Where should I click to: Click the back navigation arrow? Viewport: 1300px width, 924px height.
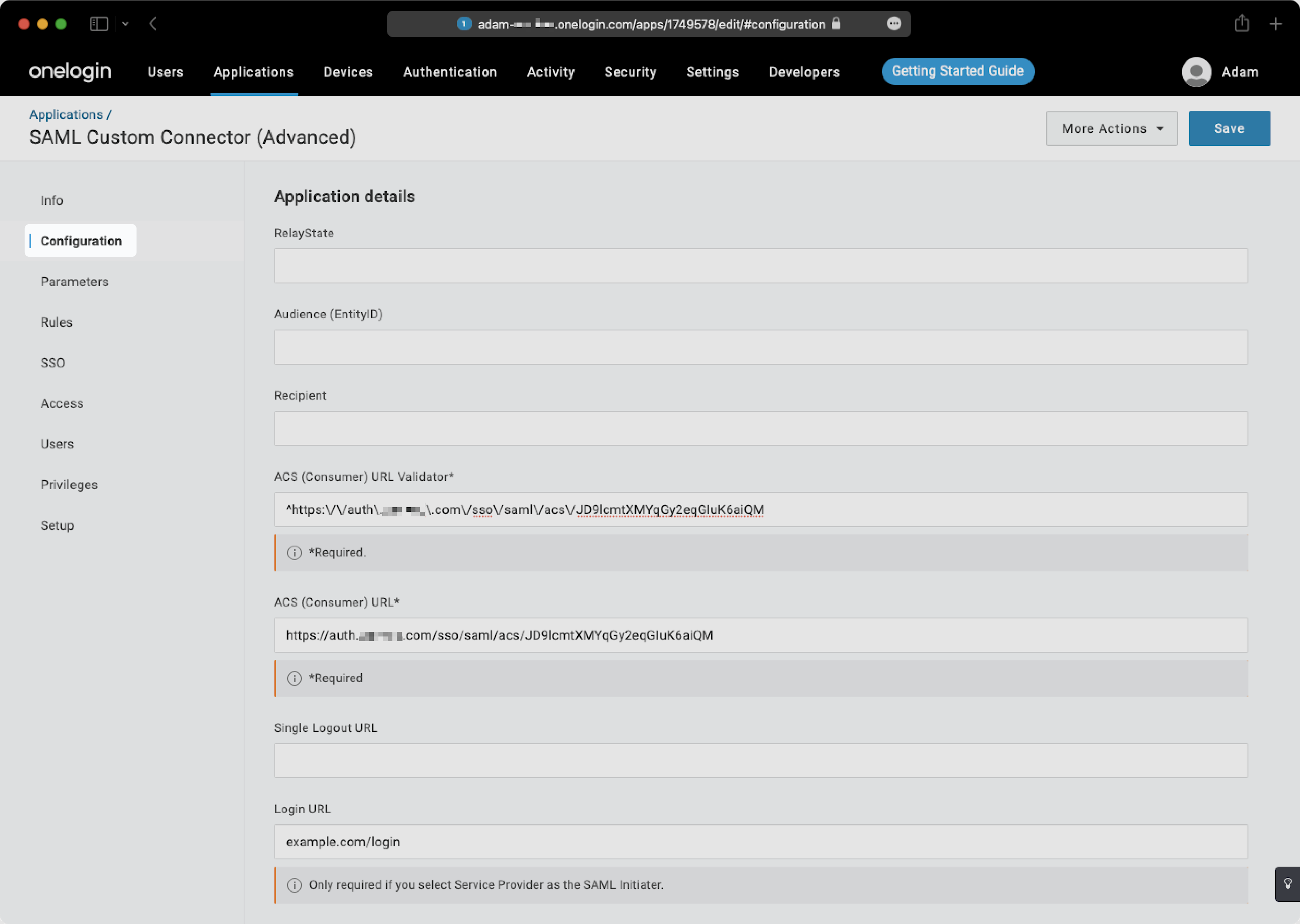coord(152,24)
